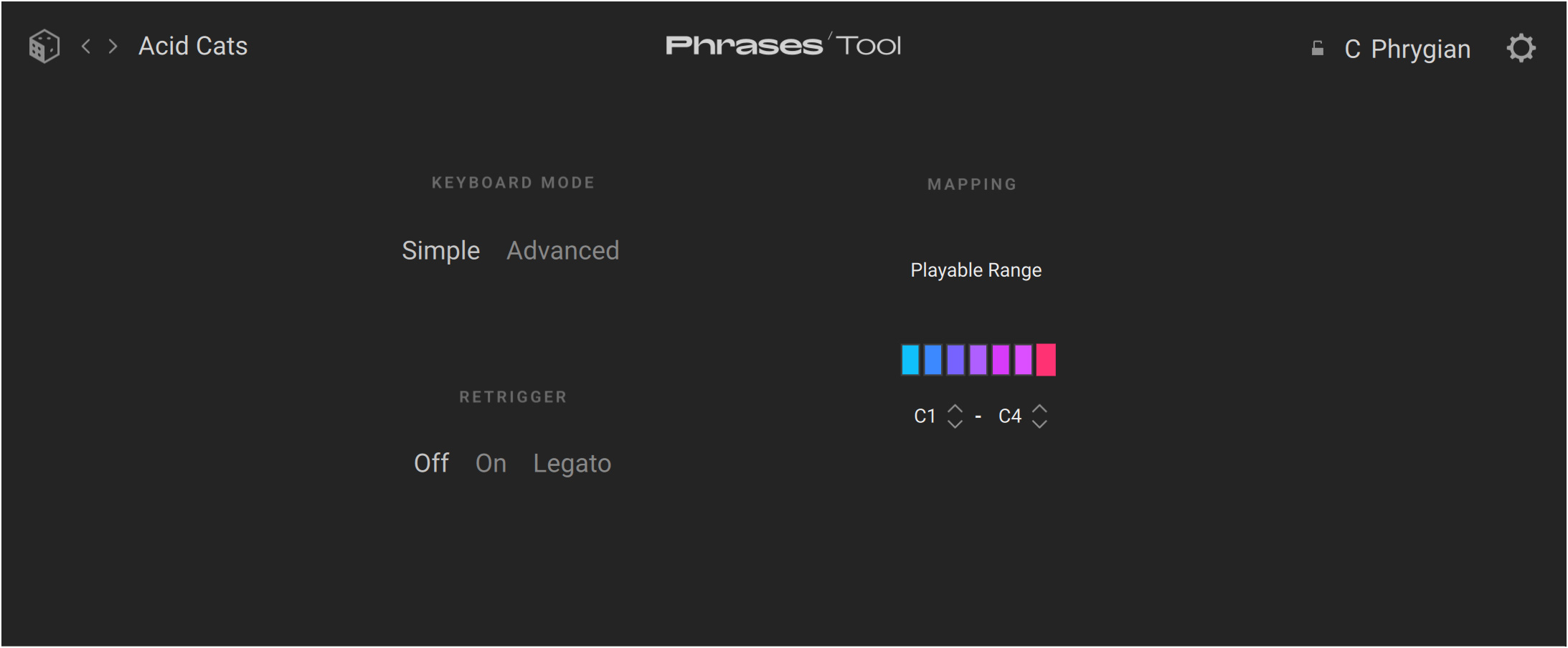This screenshot has width=1568, height=648.
Task: Set Retrigger to On
Action: coord(491,464)
